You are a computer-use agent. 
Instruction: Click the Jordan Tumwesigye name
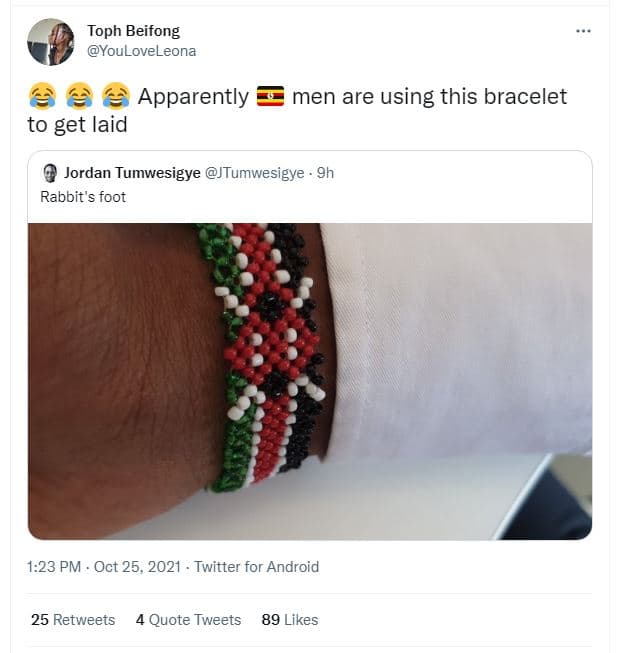132,173
